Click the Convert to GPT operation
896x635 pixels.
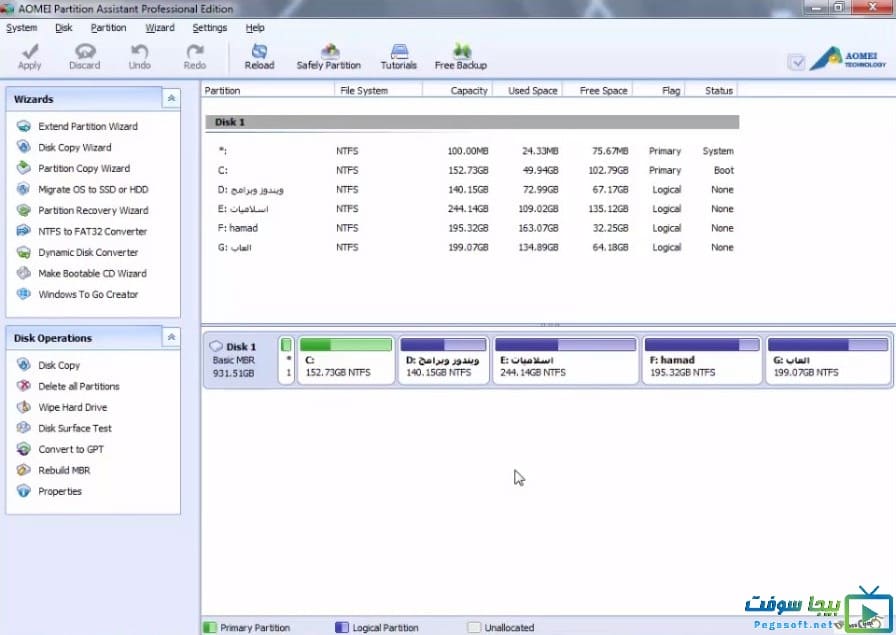71,449
